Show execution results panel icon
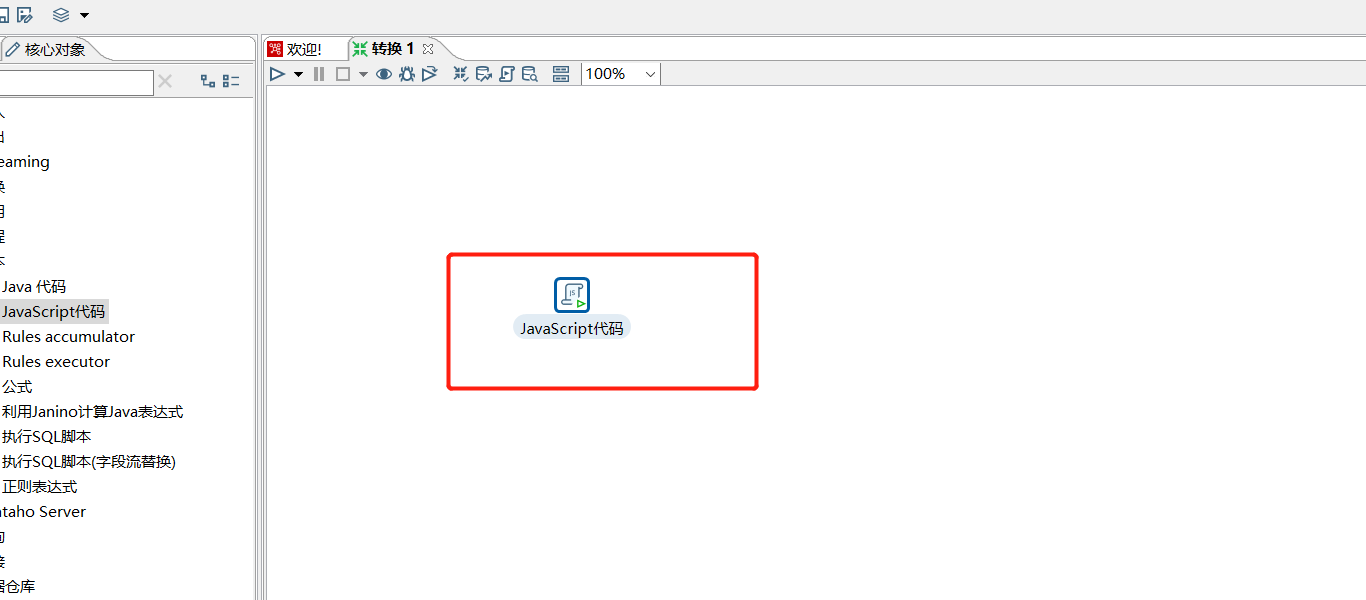 [x=560, y=74]
